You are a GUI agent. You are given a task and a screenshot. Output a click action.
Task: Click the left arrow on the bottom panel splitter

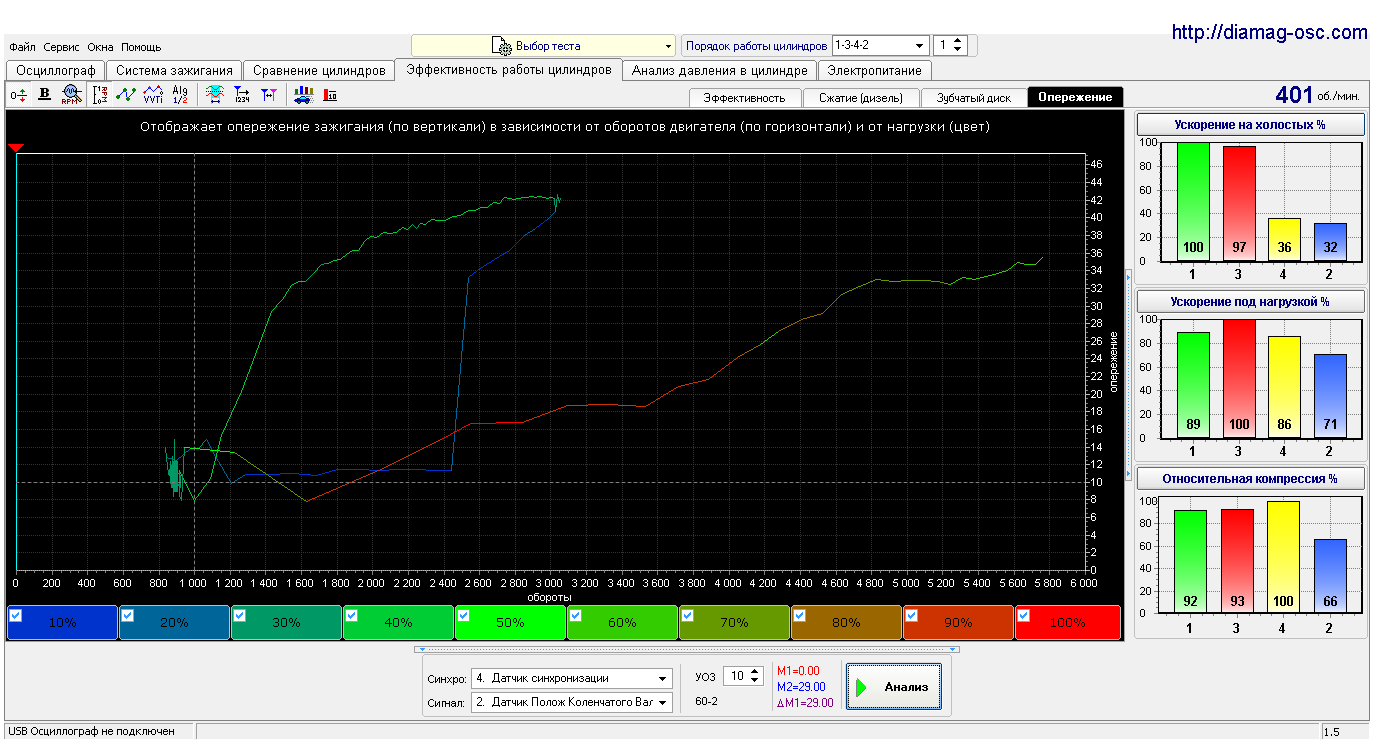(421, 650)
